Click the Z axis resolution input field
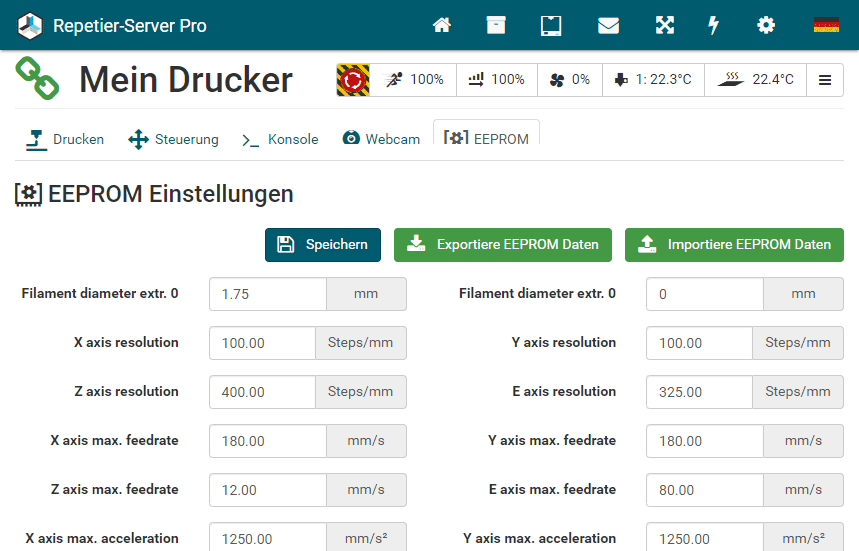This screenshot has width=859, height=551. click(x=262, y=392)
